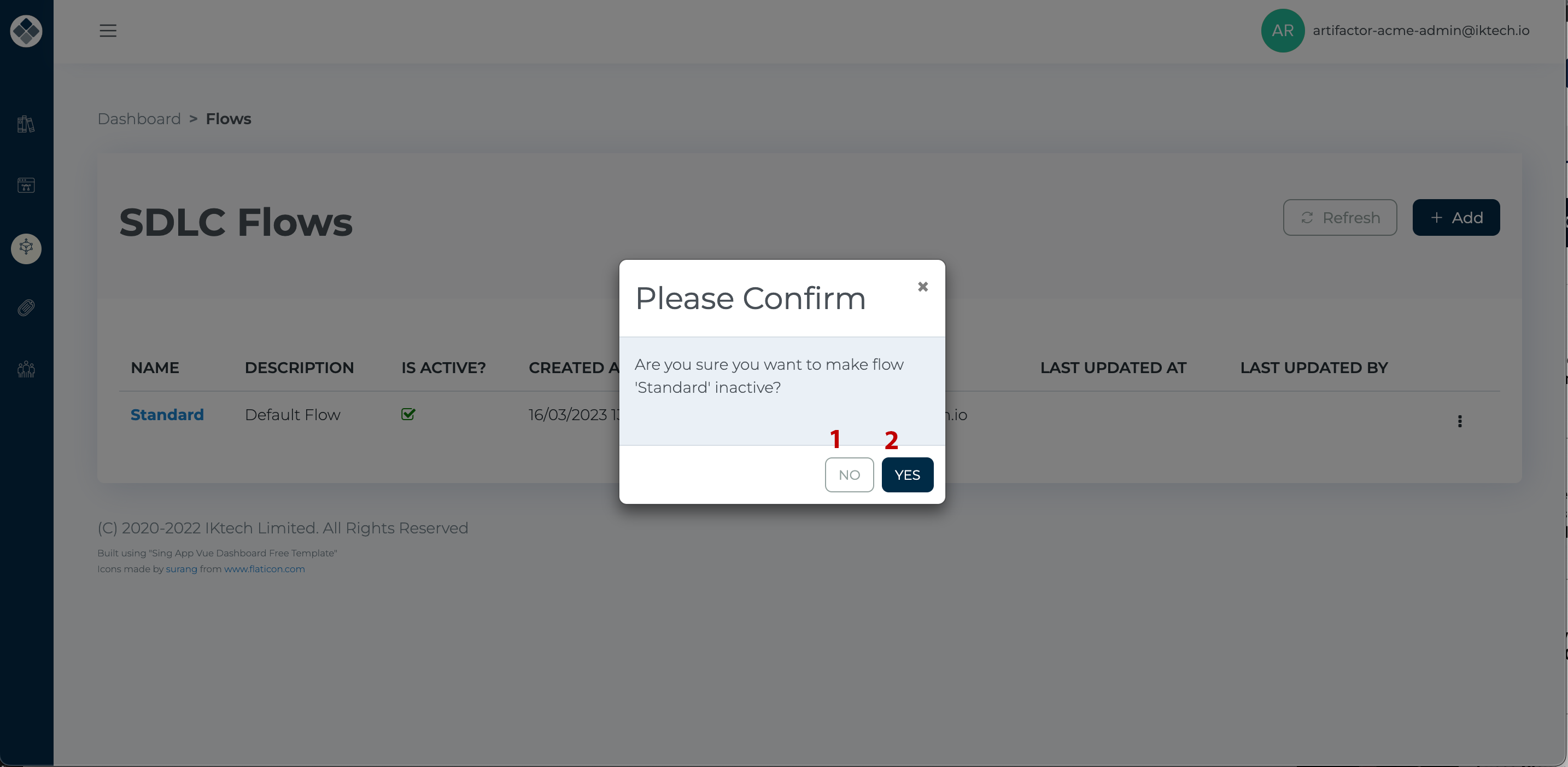The image size is (1568, 767).
Task: Click the Refresh button for flows list
Action: pos(1340,217)
